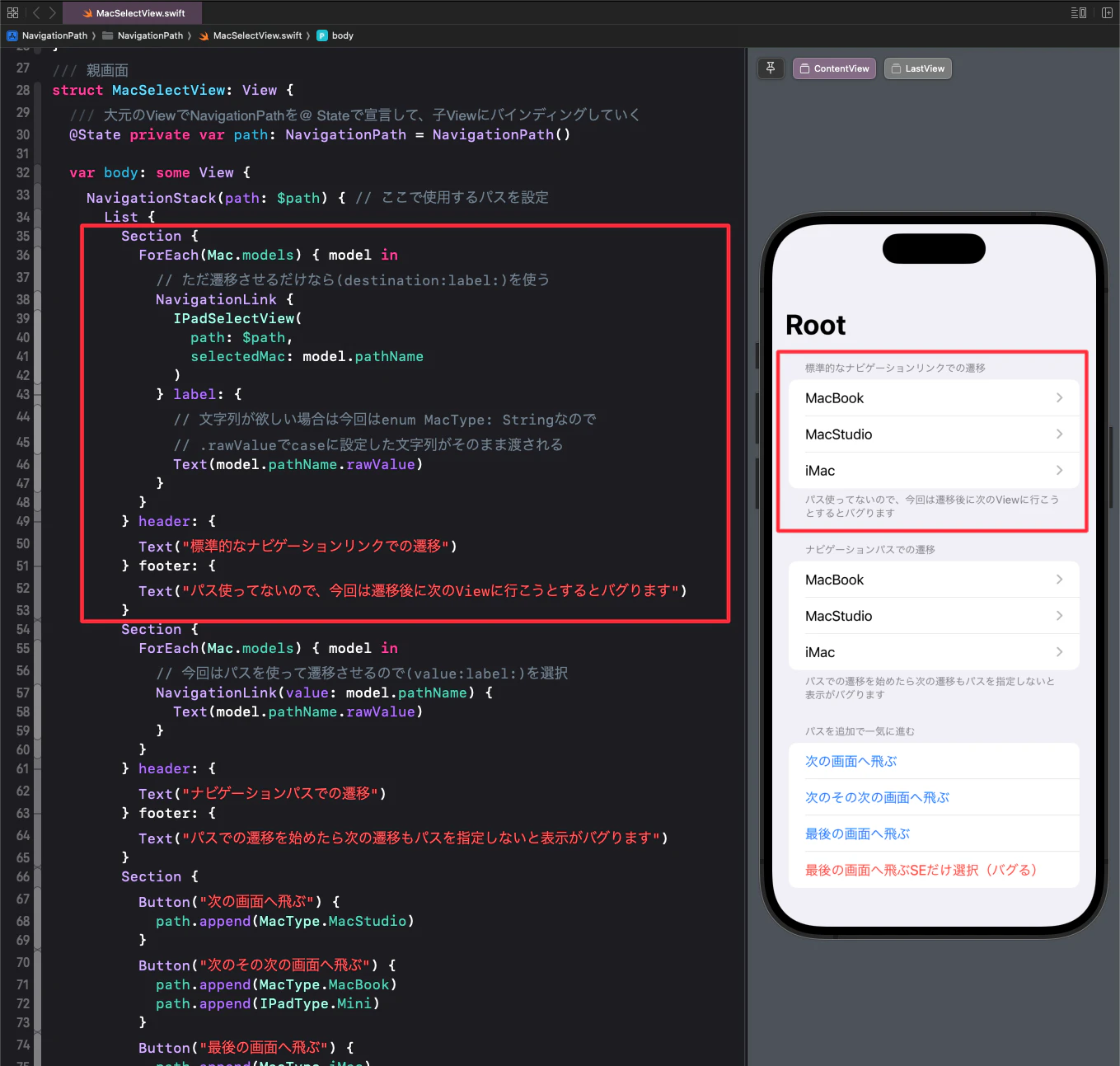Screen dimensions: 1120x1066
Task: Click the chevron on second section's iMac
Action: click(1060, 652)
